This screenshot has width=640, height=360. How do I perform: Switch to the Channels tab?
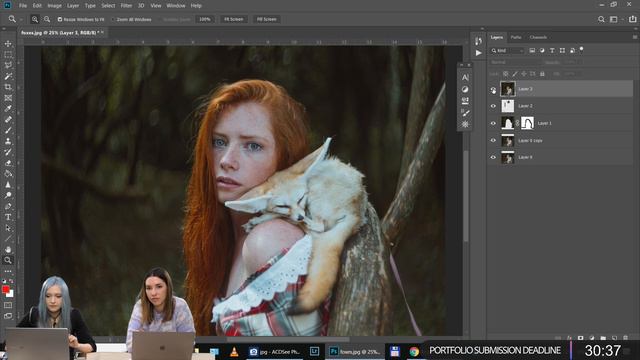tap(538, 37)
